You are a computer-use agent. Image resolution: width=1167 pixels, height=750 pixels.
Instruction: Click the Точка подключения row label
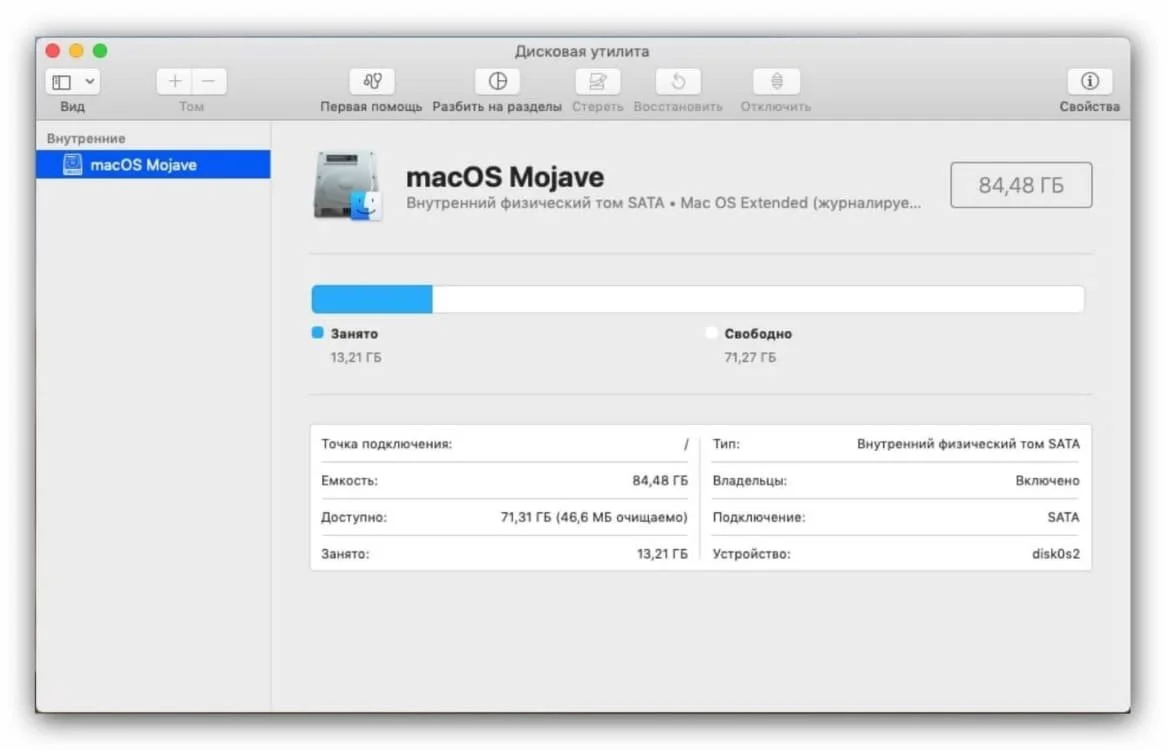click(x=386, y=444)
